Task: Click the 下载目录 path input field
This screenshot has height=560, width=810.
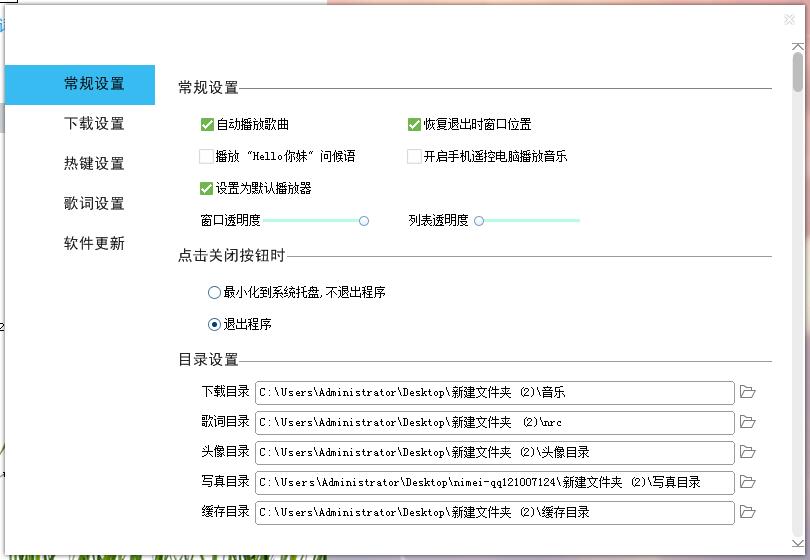Action: click(494, 392)
